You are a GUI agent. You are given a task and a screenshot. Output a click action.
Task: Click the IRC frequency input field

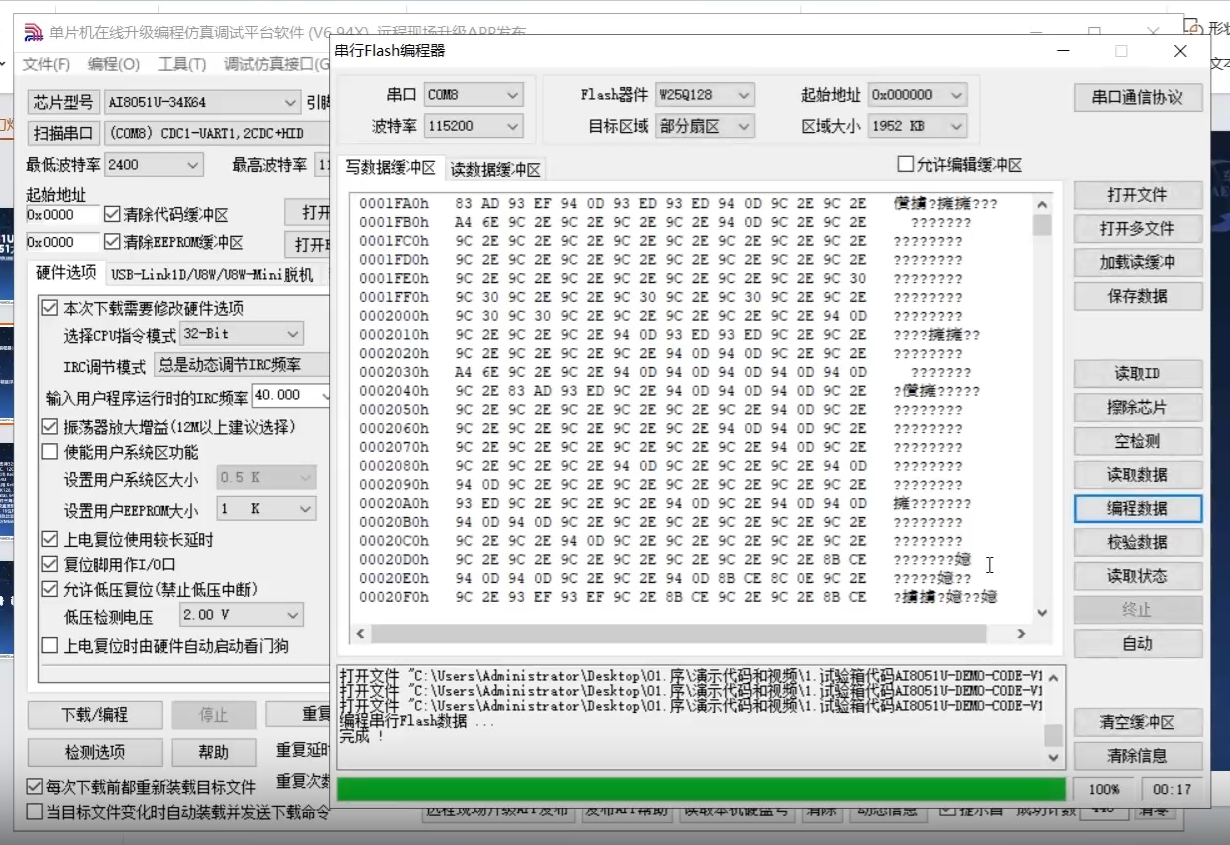[x=285, y=396]
